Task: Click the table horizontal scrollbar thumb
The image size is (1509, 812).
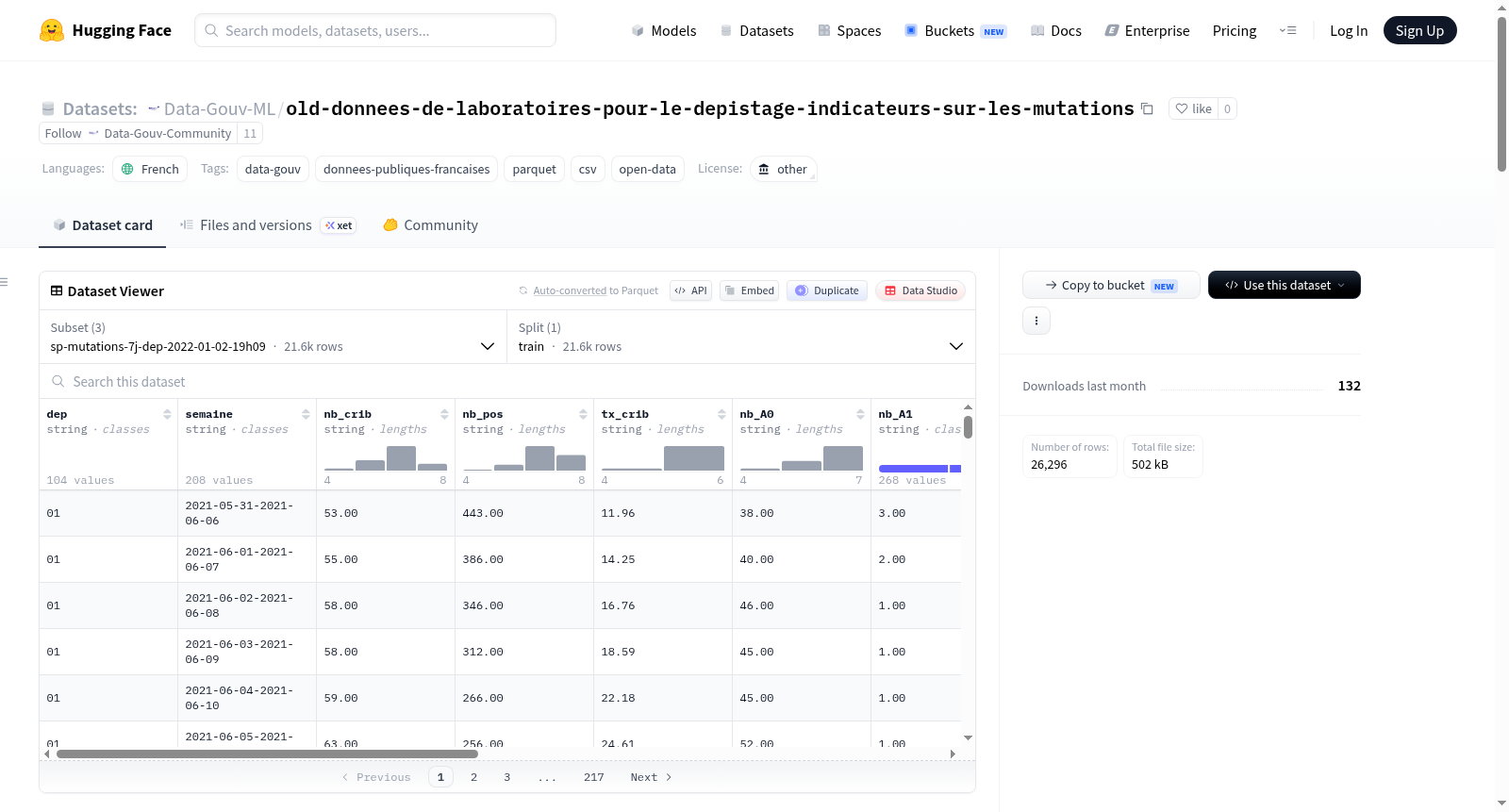Action: 267,754
